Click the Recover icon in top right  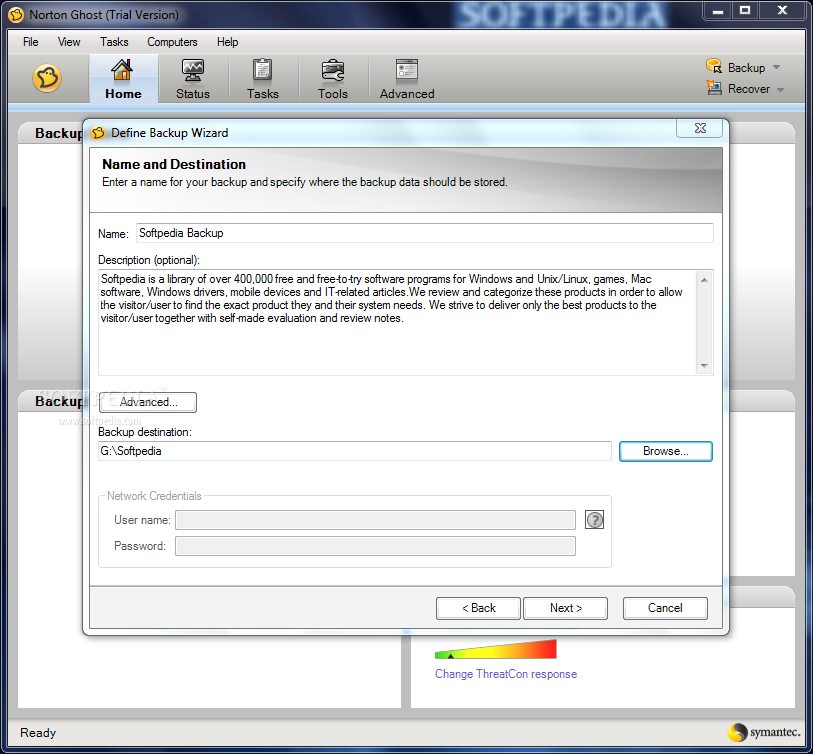[714, 88]
